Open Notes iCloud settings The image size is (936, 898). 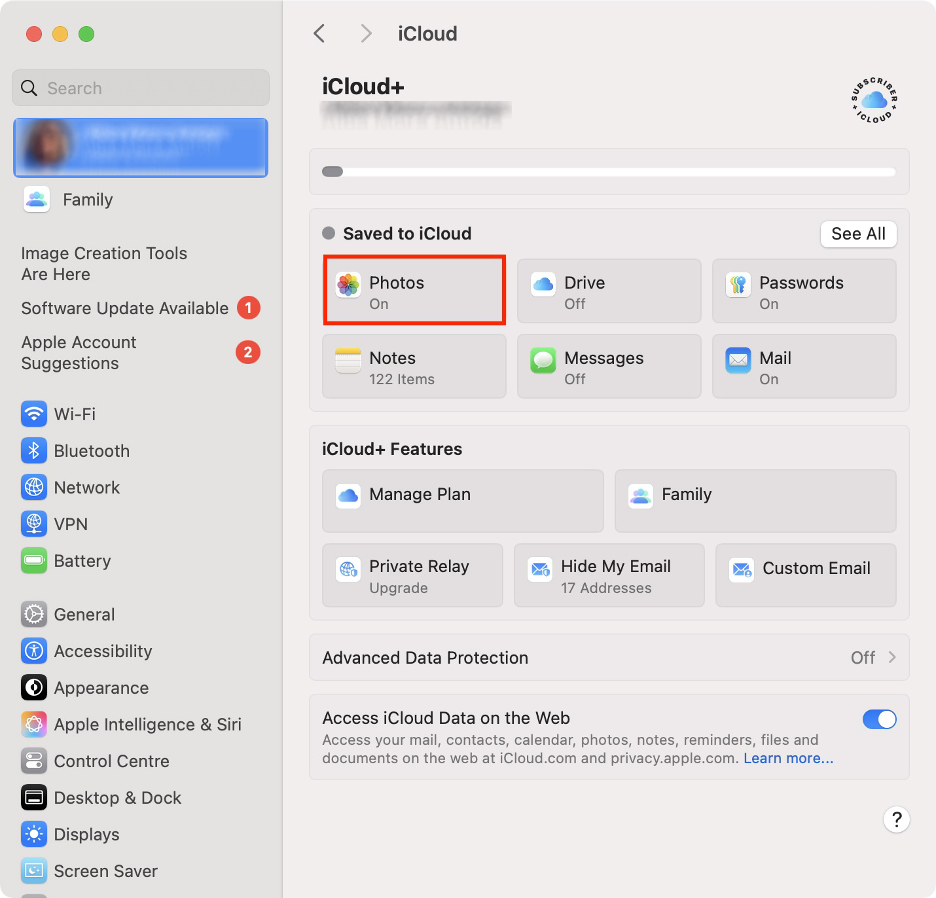click(413, 366)
